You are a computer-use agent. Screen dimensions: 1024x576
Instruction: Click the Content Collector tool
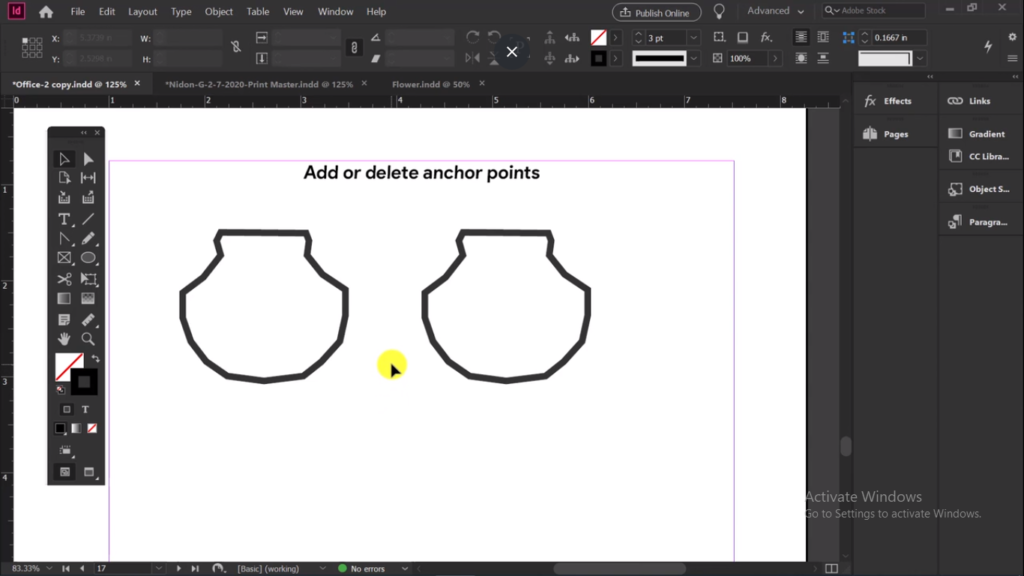coord(64,197)
